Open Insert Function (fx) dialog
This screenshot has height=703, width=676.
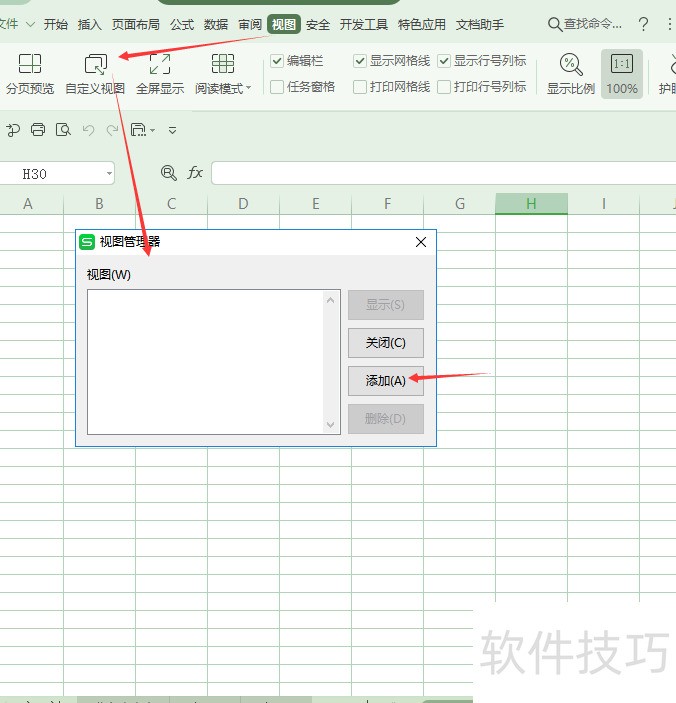click(195, 173)
